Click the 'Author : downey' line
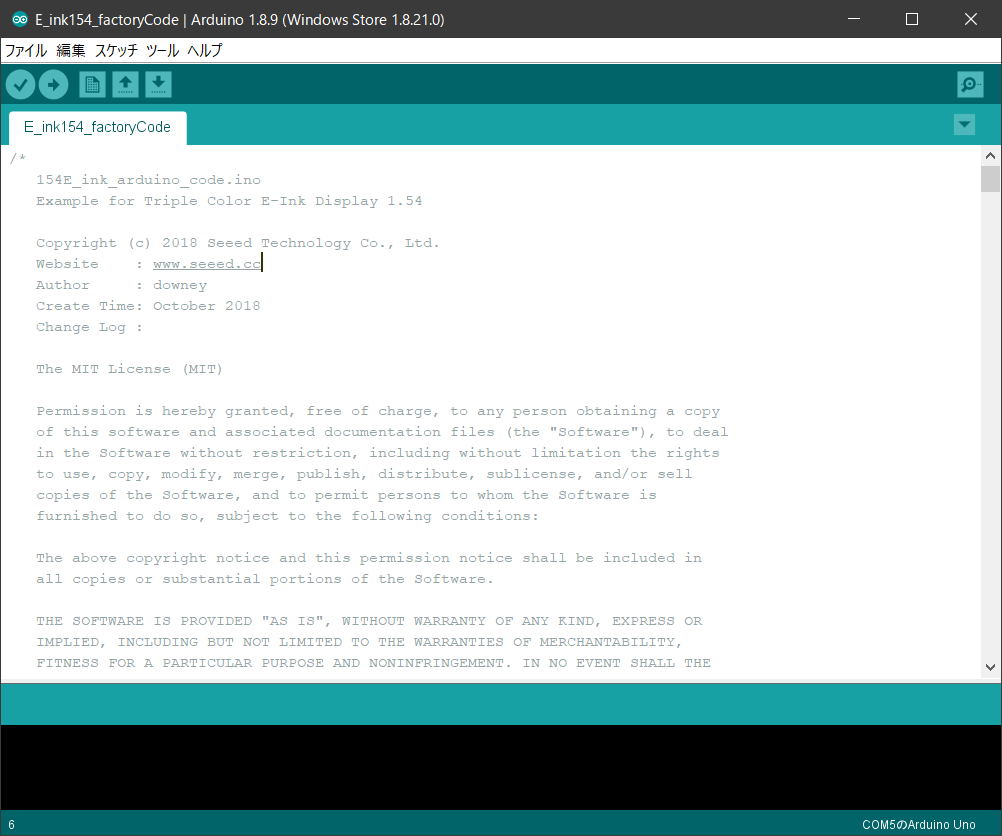The height and width of the screenshot is (836, 1002). tap(121, 285)
